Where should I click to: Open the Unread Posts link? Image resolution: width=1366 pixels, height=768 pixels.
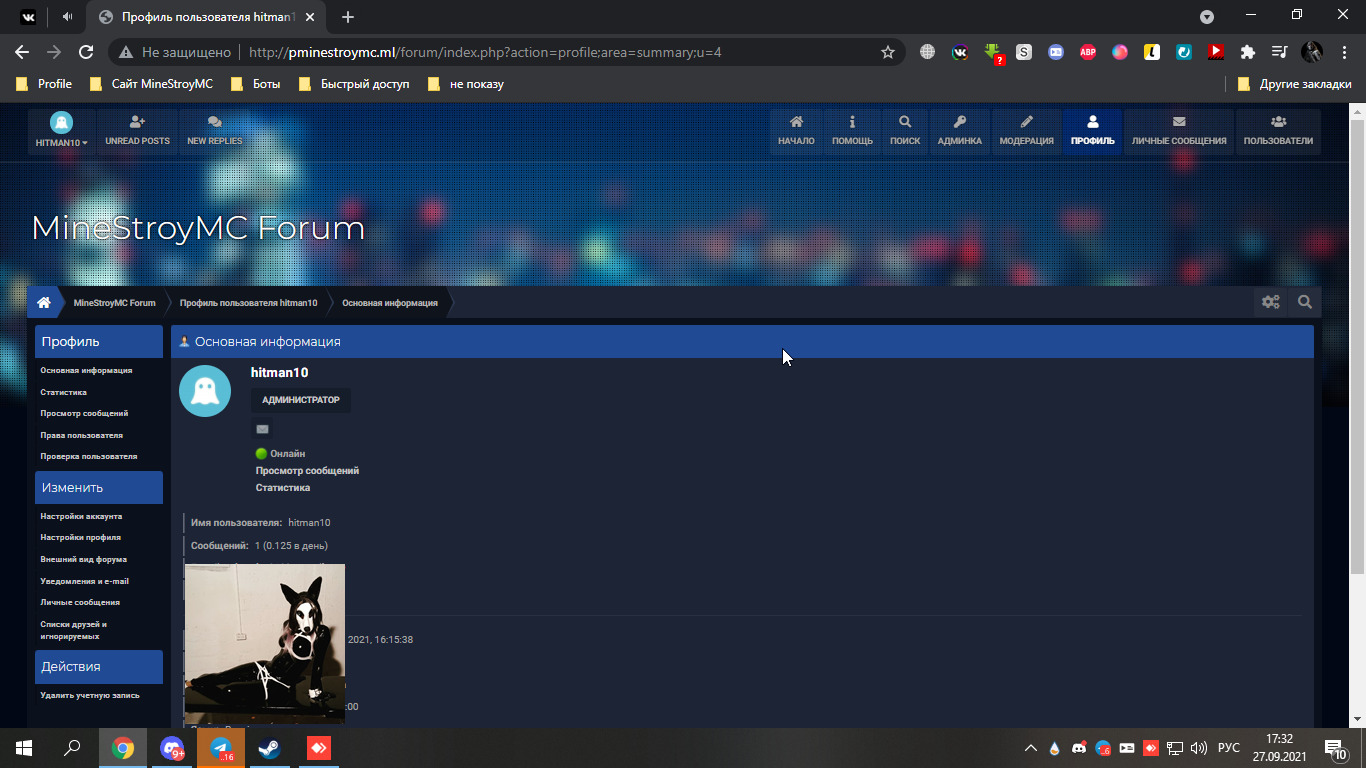point(138,131)
